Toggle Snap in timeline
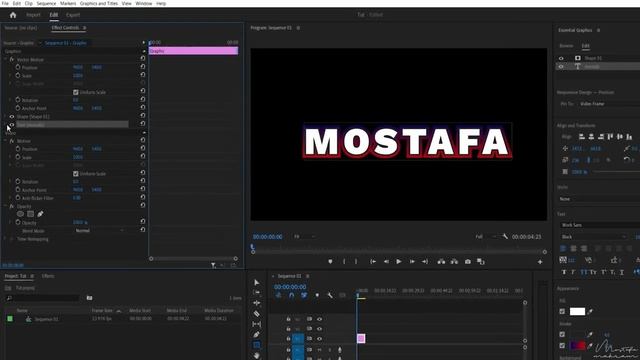Screen dimensions: 640x360 291,295
